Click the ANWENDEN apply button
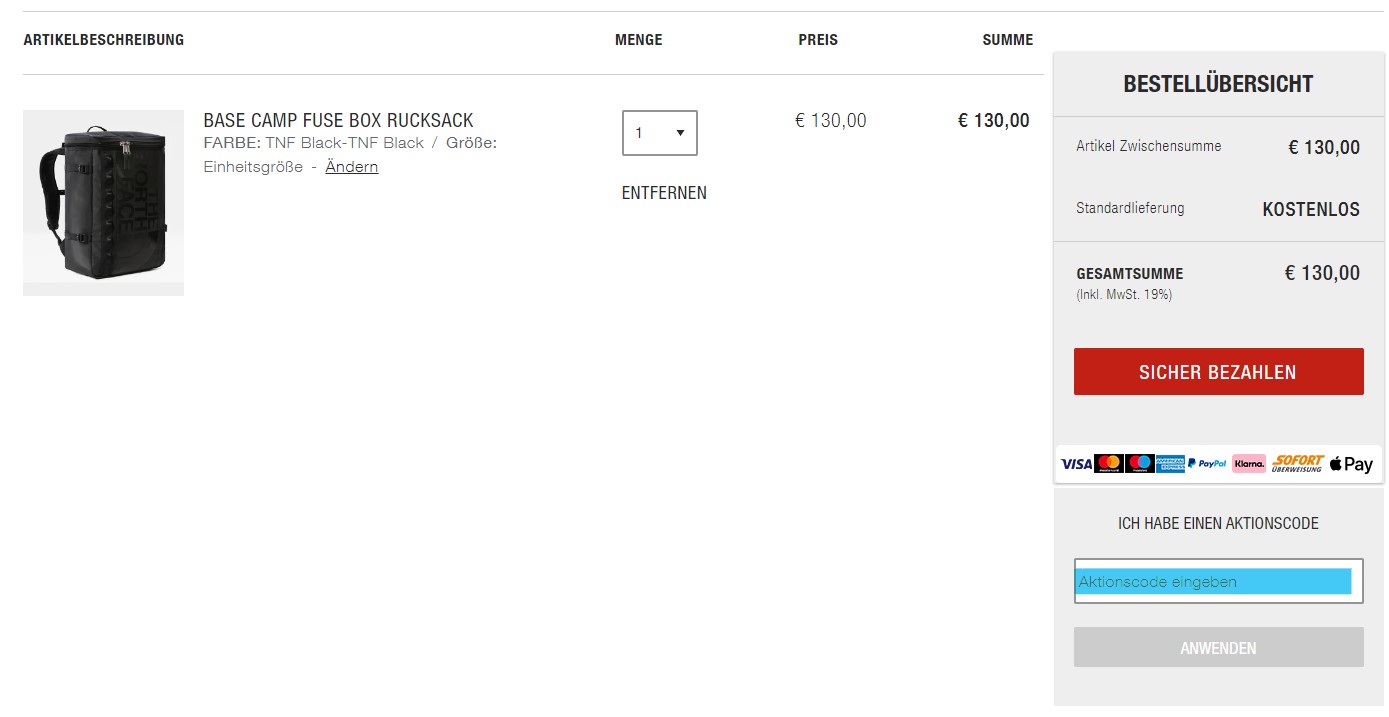Screen dimensions: 1389x717 point(1218,648)
